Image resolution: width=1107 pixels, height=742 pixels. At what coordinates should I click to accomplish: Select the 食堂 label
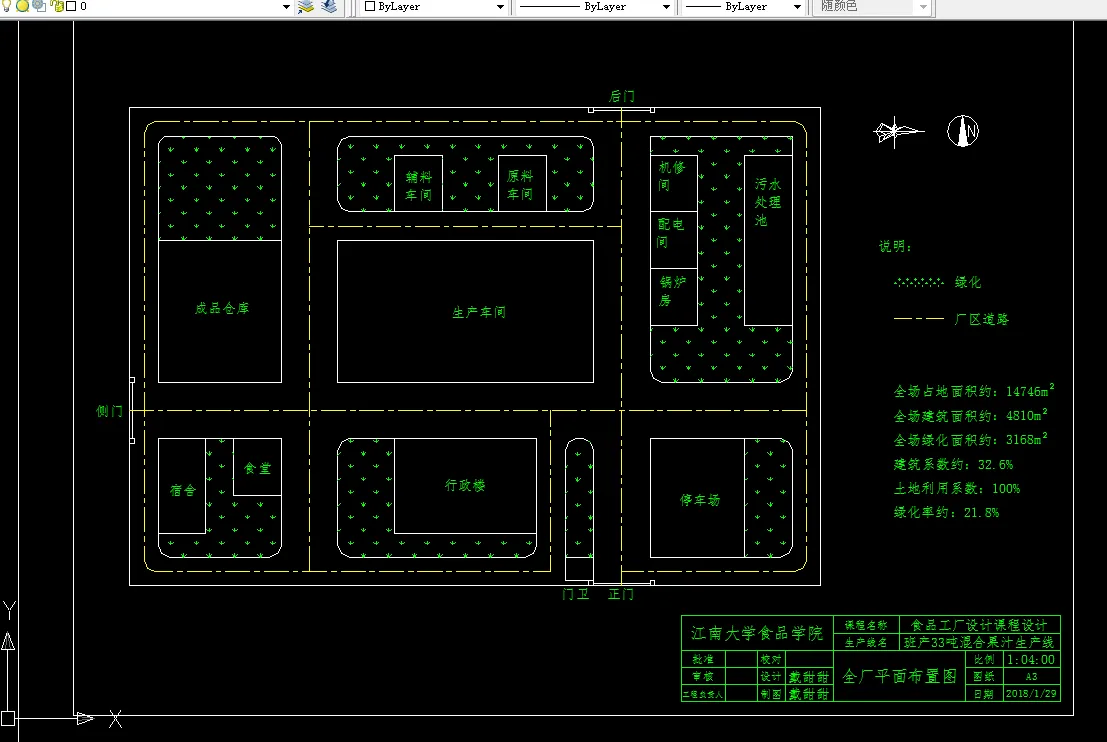(257, 468)
